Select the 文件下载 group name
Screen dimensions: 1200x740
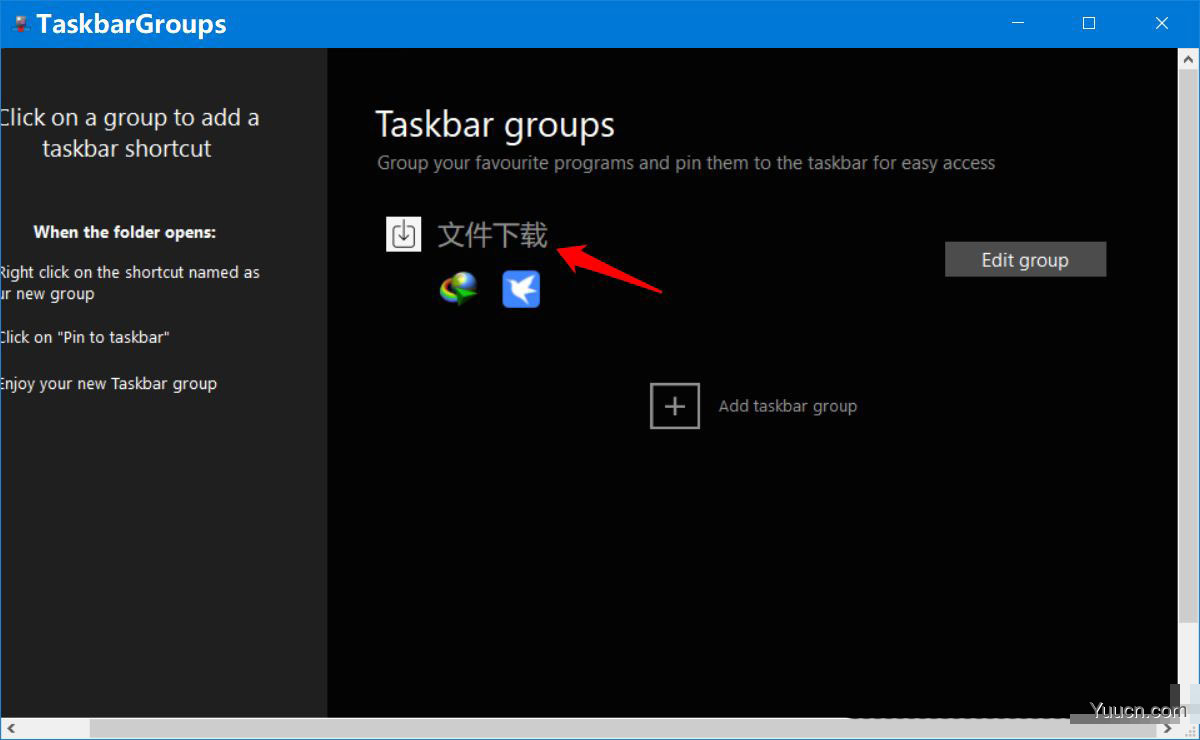tap(493, 235)
